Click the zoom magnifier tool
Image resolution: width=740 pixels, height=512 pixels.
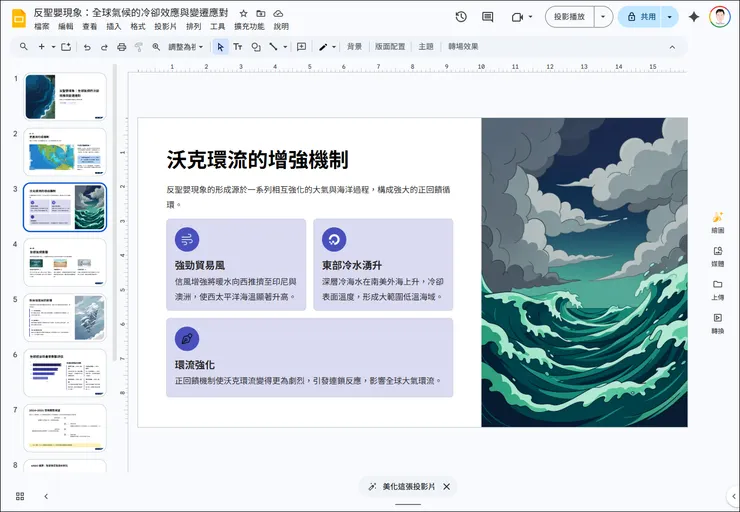tap(156, 47)
